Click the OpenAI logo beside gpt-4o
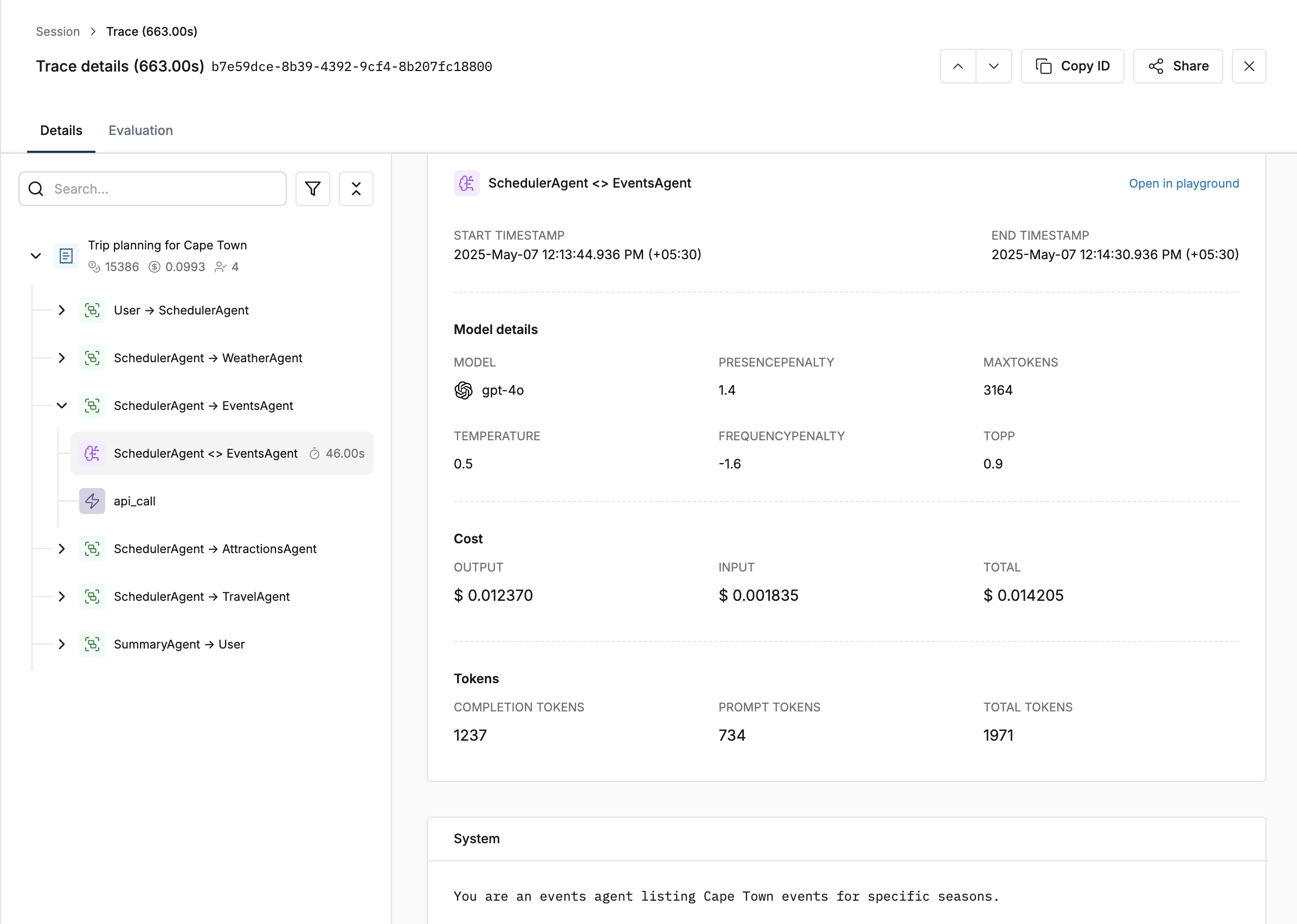The image size is (1297, 924). pyautogui.click(x=463, y=390)
